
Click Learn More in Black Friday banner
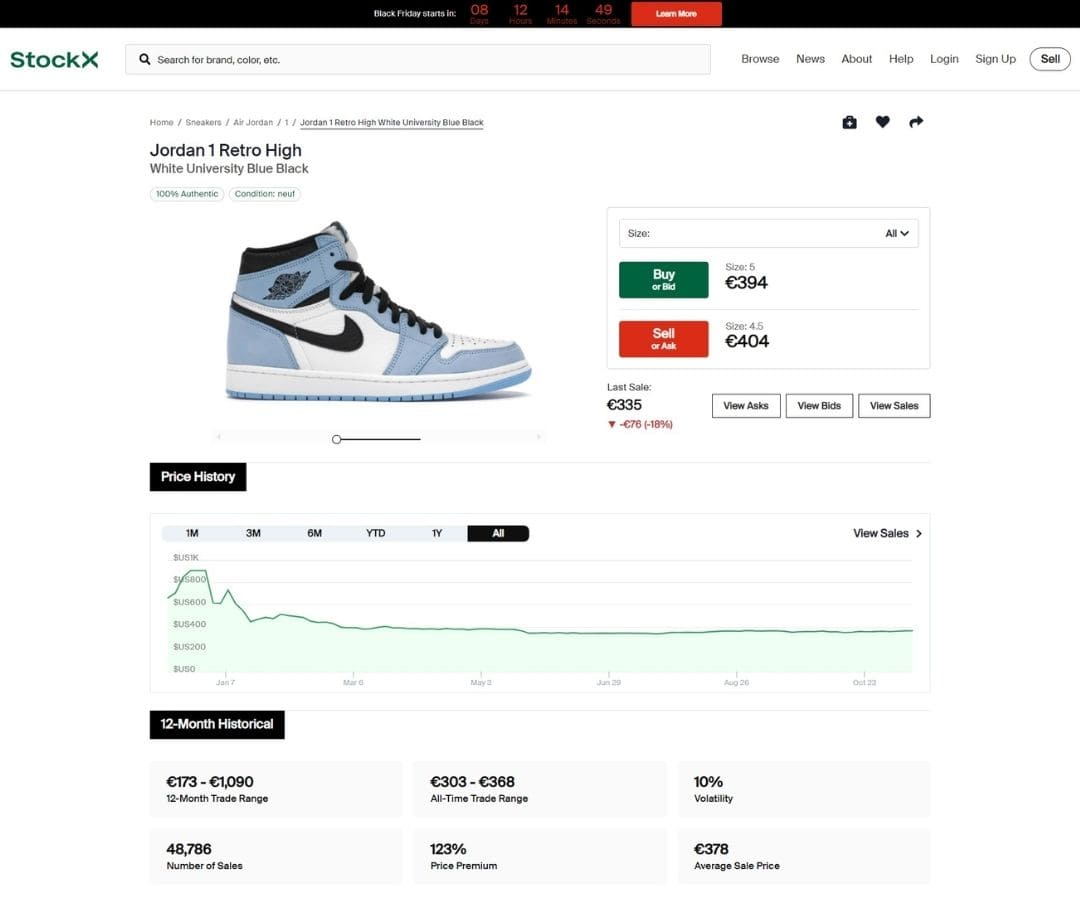point(676,14)
